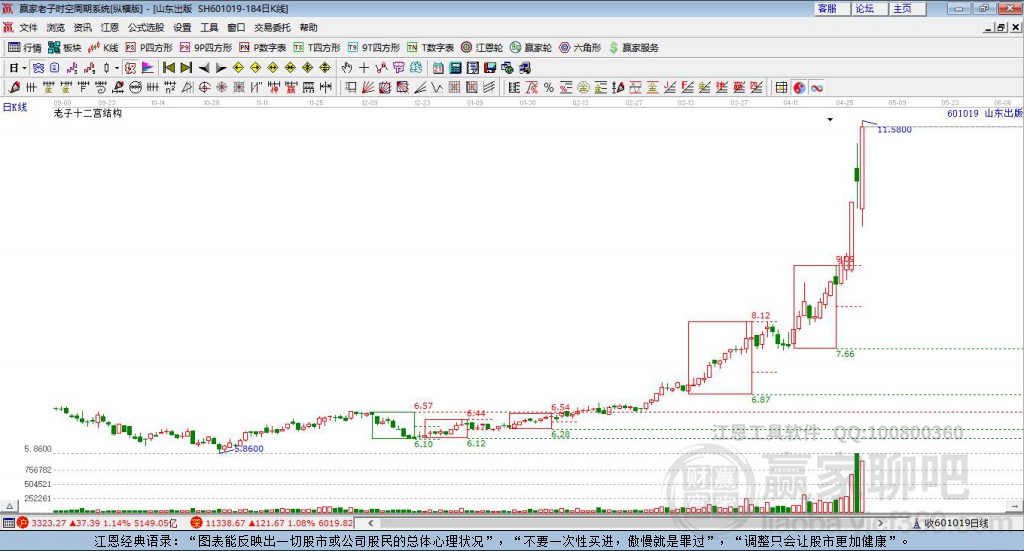
Task: Open the 公式选股 menu
Action: point(146,27)
